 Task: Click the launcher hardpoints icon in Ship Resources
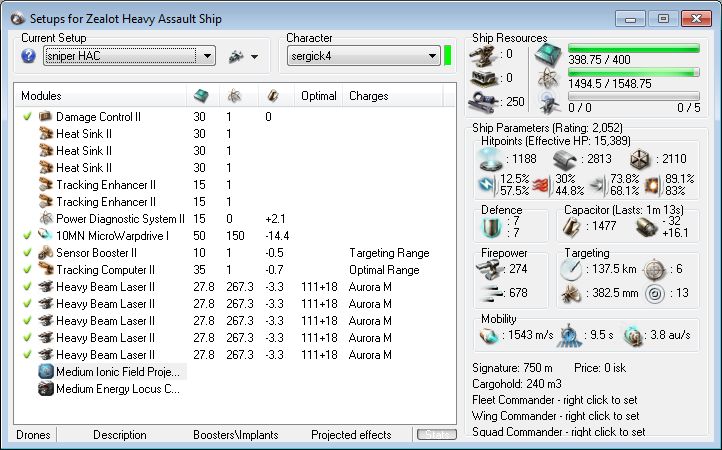click(483, 78)
